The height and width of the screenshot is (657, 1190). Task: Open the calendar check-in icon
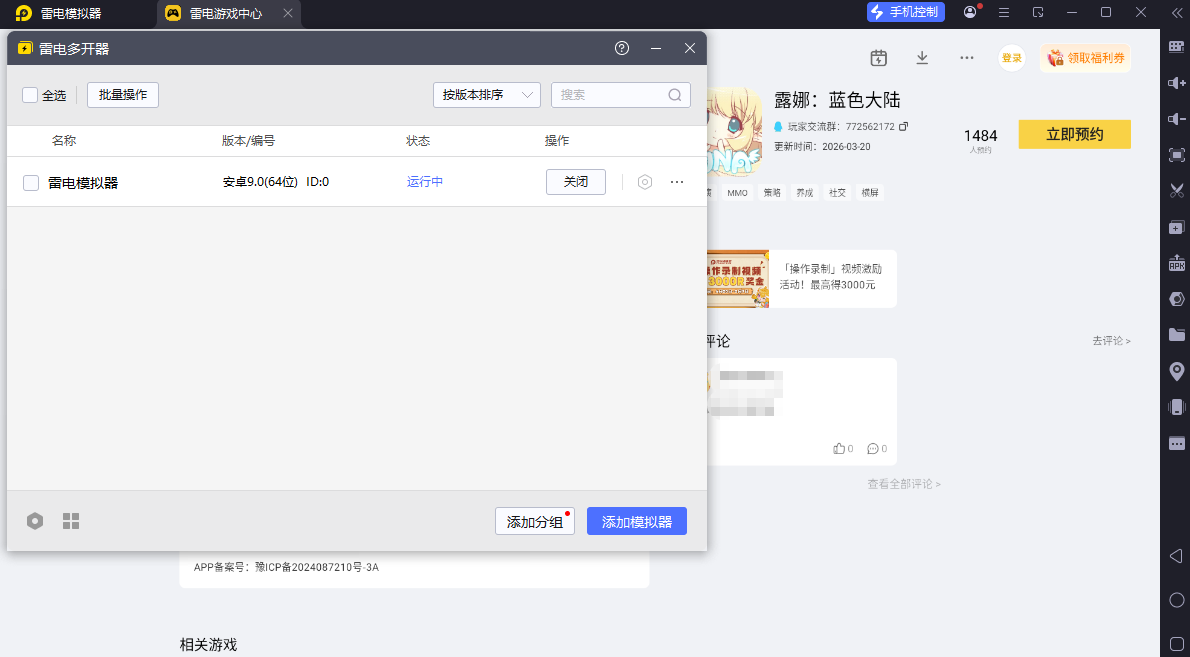879,58
